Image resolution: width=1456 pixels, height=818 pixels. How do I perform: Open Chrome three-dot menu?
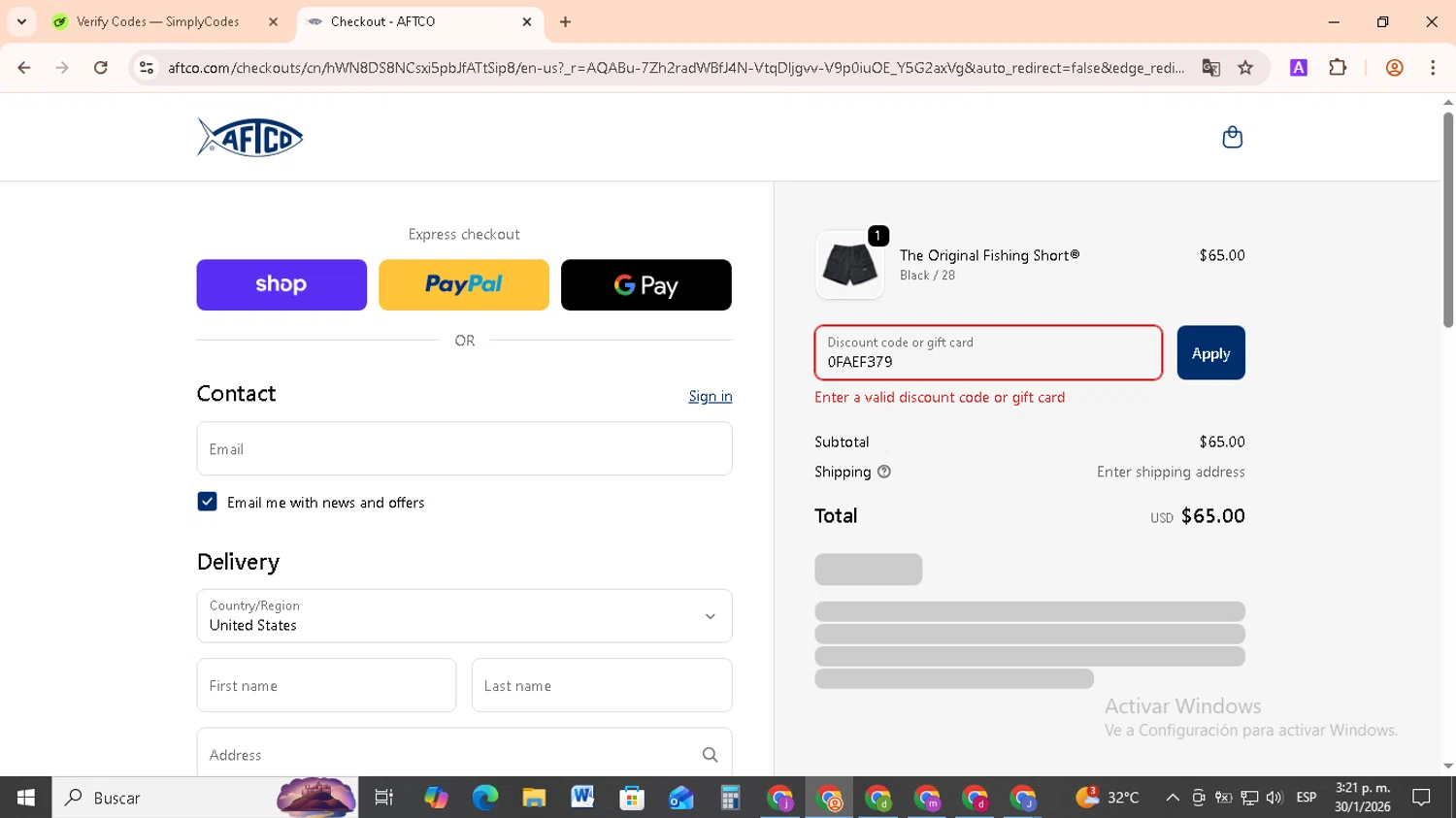[1433, 68]
